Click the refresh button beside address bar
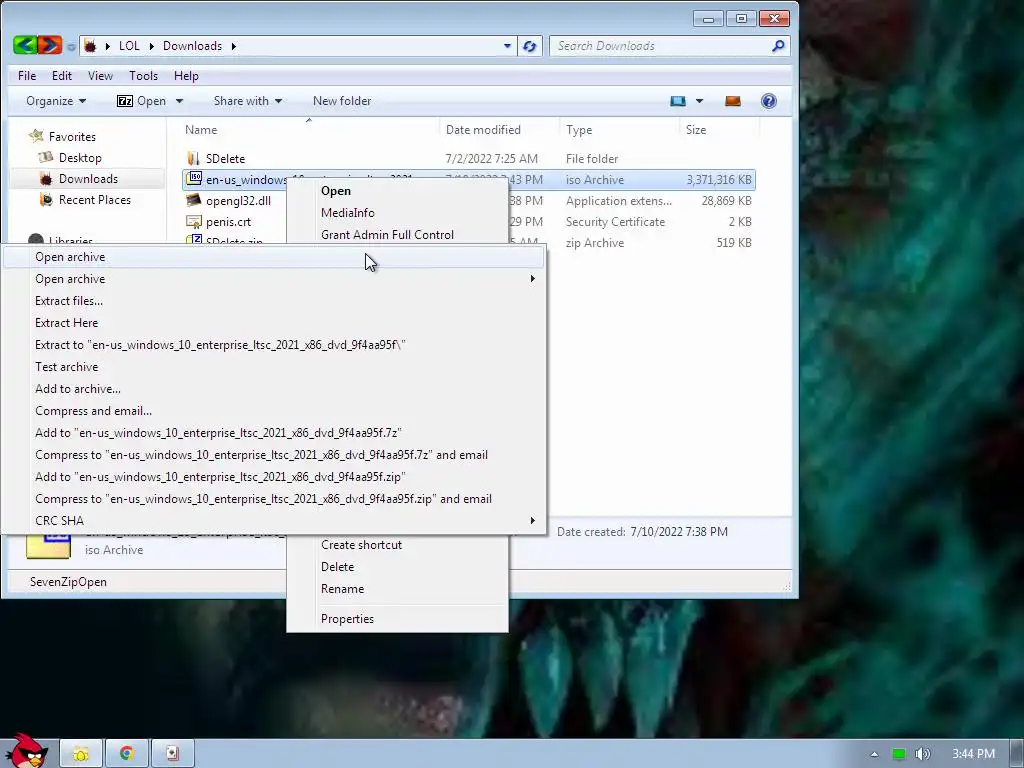1024x768 pixels. (530, 46)
